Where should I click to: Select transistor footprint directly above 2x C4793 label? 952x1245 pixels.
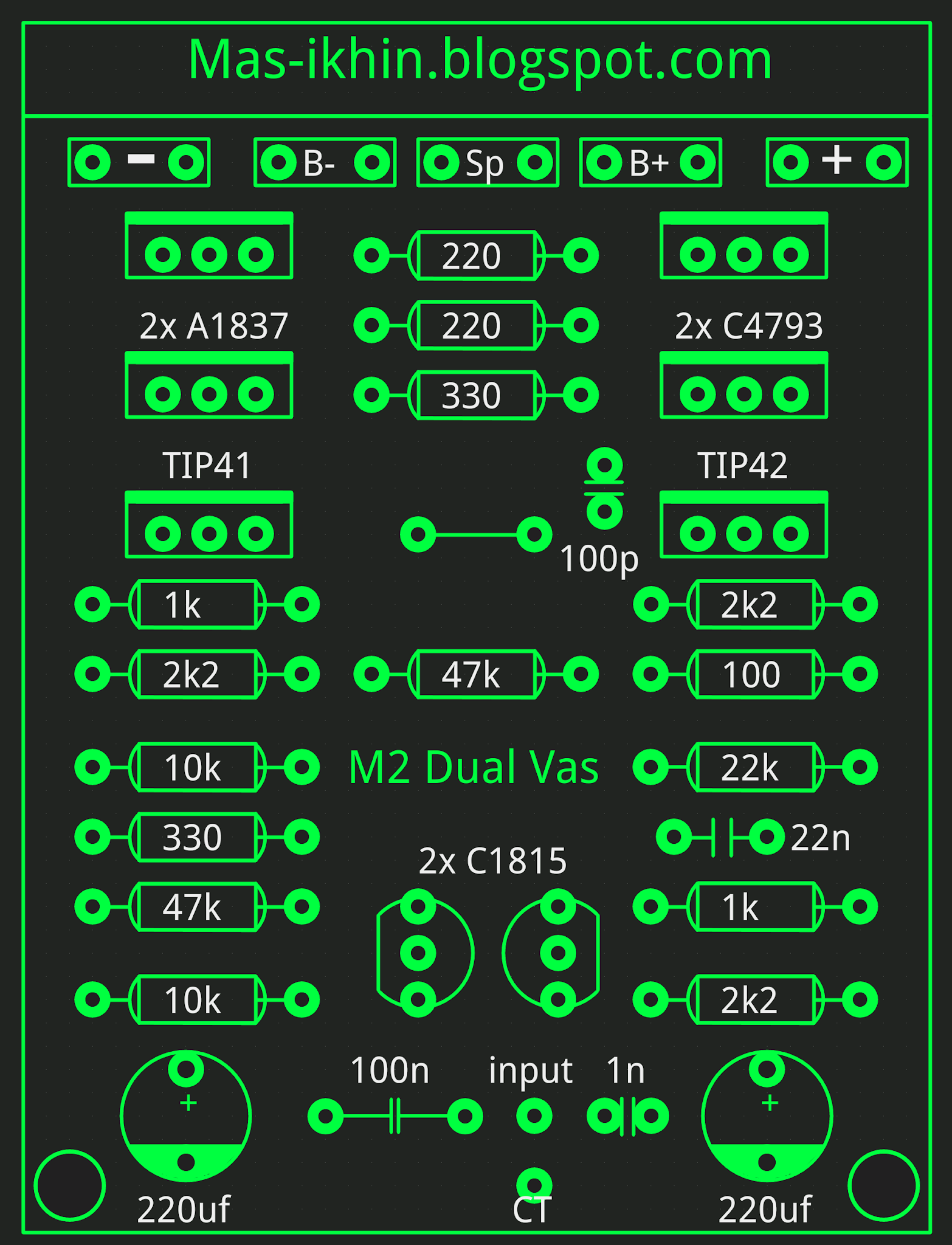point(744,246)
